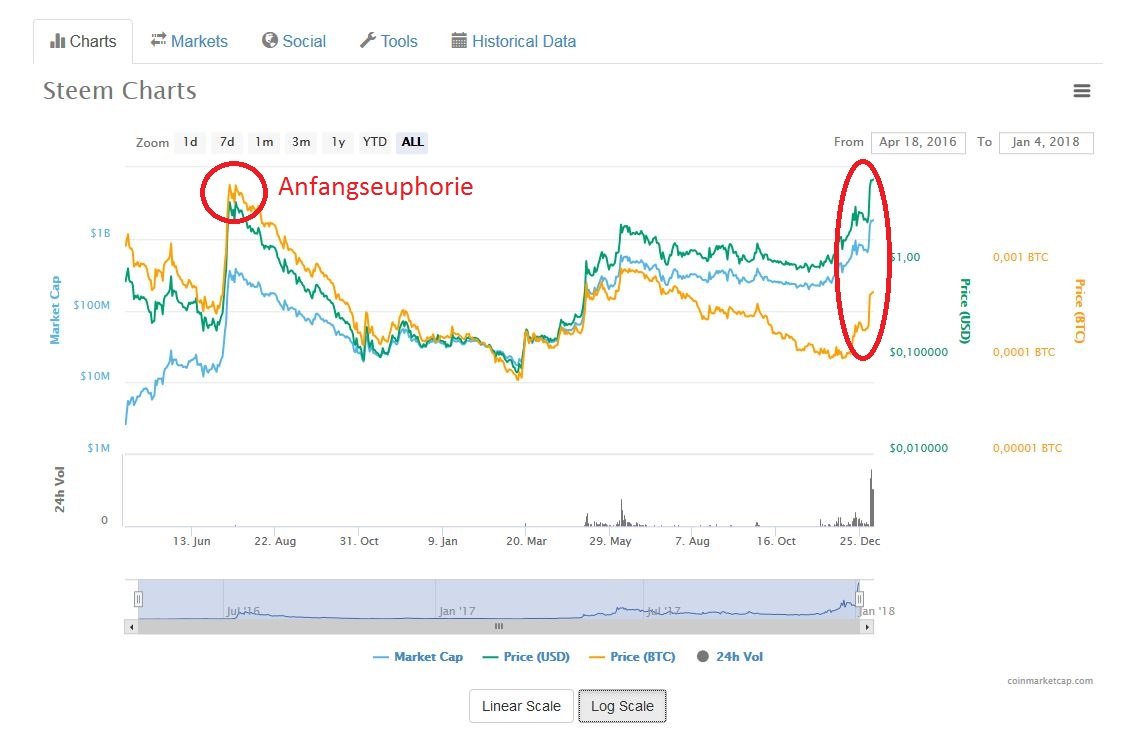Open the coinmarketcap.com link

coord(1053,680)
